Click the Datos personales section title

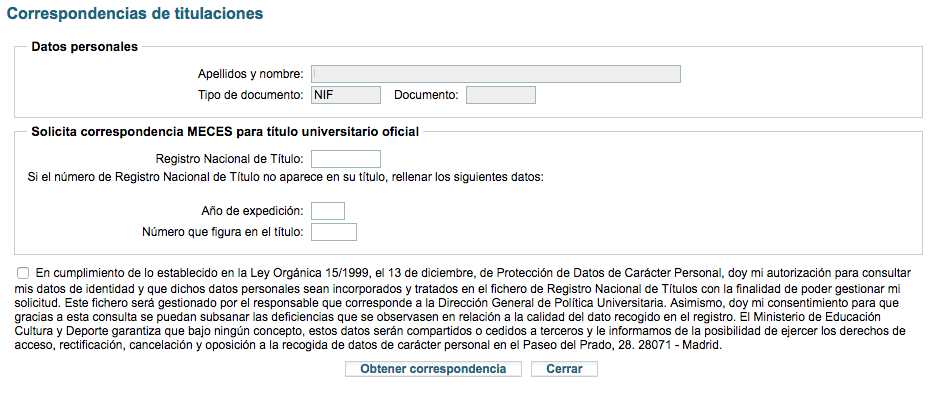click(85, 47)
